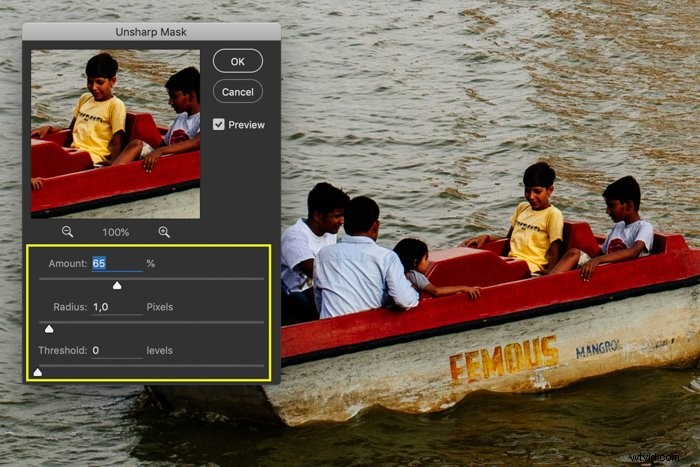Click the 100% zoom level text

click(x=116, y=232)
